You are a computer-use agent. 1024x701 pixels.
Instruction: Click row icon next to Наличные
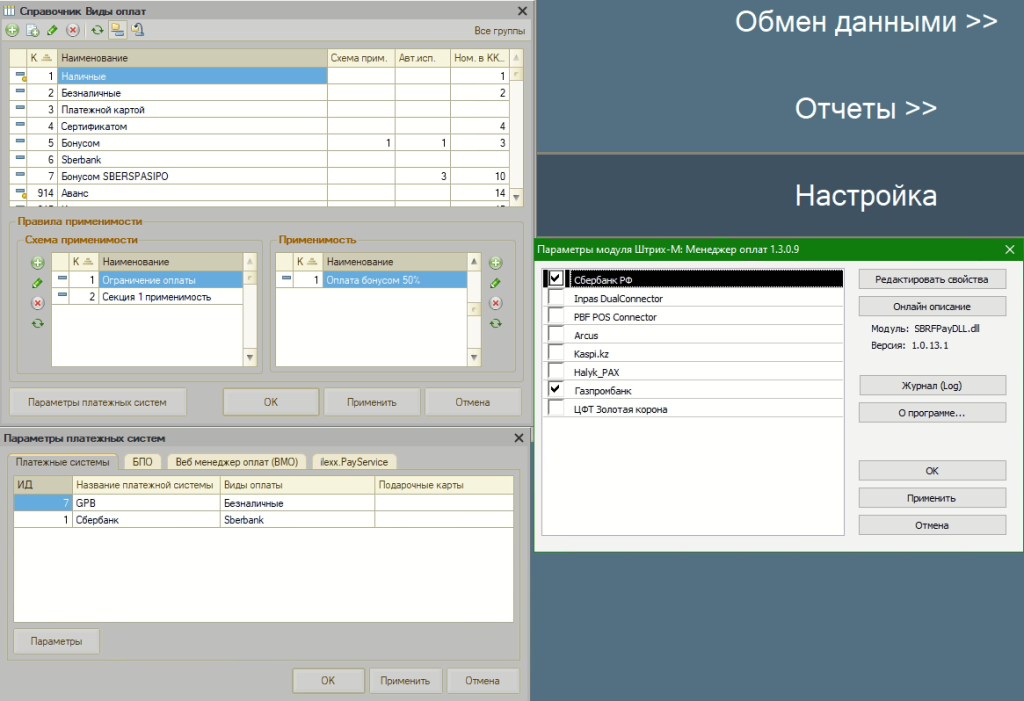point(20,76)
